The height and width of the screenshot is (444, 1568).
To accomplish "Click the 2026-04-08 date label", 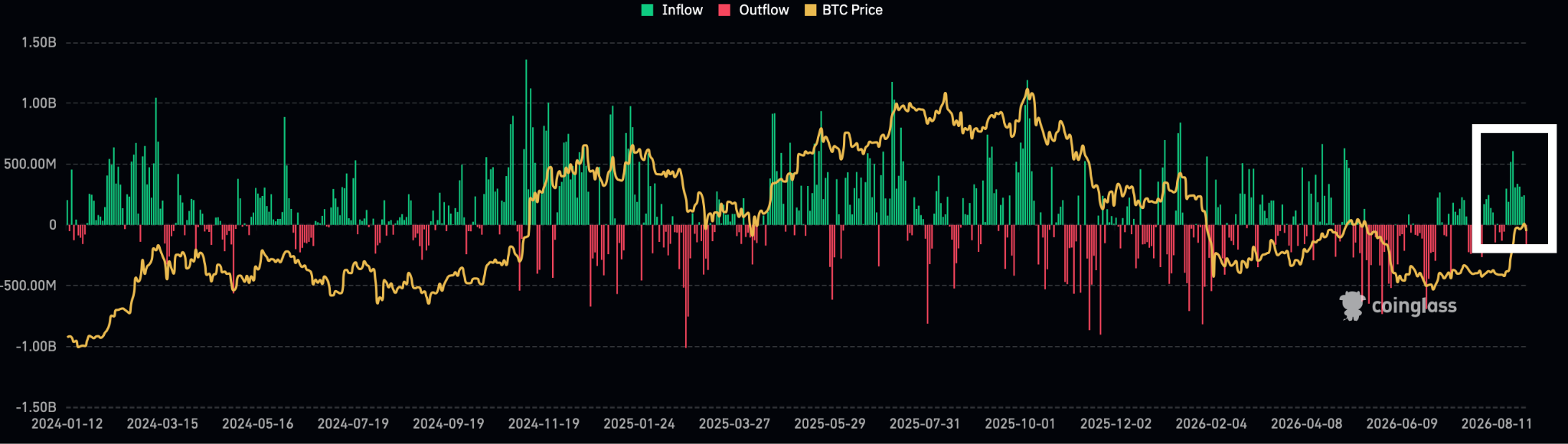I will click(x=1306, y=423).
